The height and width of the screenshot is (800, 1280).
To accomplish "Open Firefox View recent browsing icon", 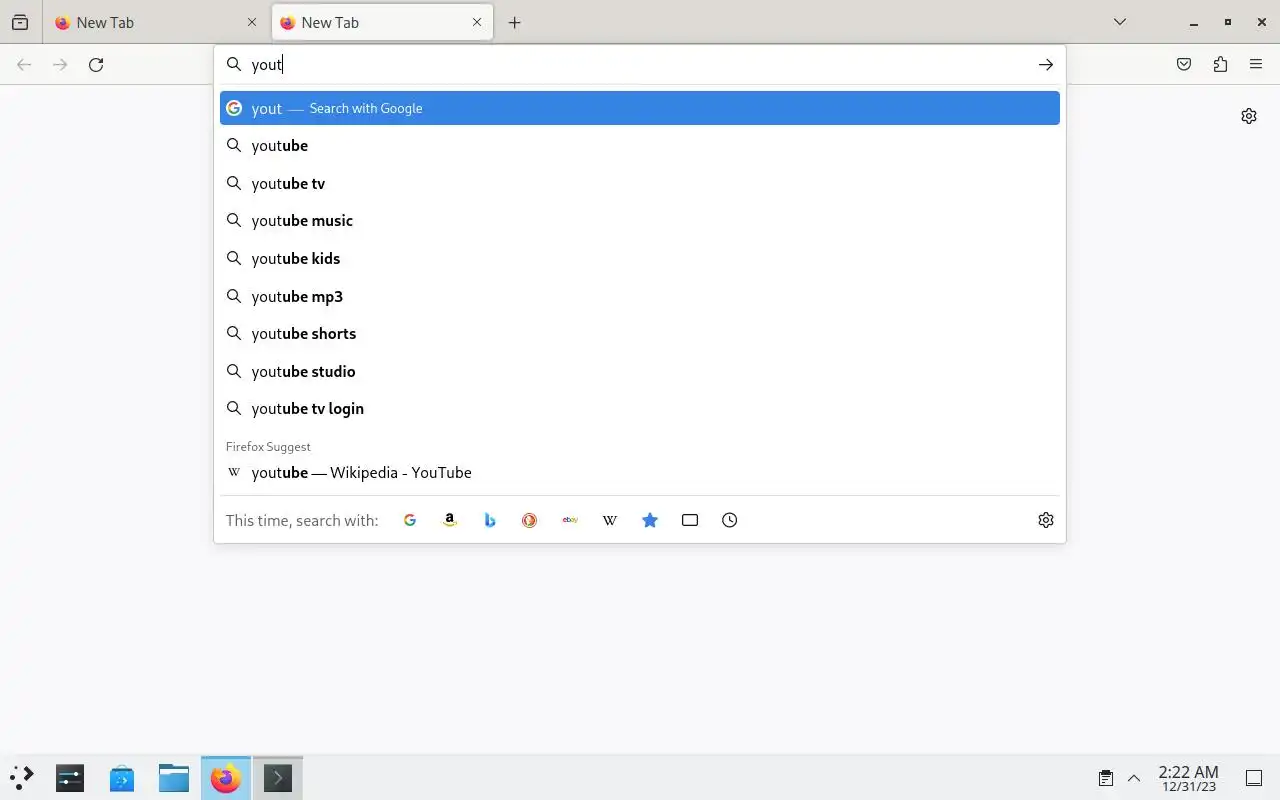I will click(x=20, y=22).
